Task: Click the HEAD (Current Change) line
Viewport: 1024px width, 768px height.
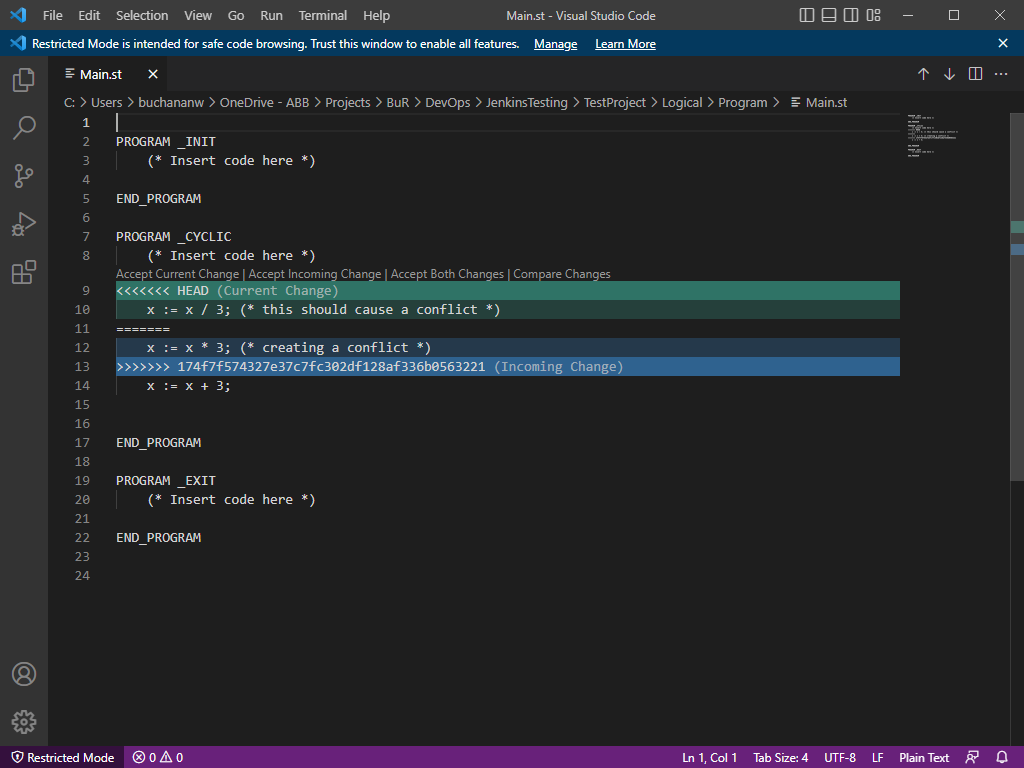Action: [507, 291]
